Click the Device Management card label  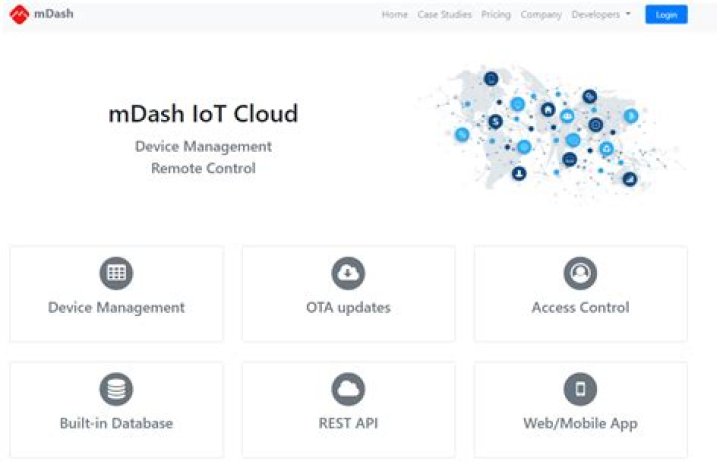click(x=116, y=307)
